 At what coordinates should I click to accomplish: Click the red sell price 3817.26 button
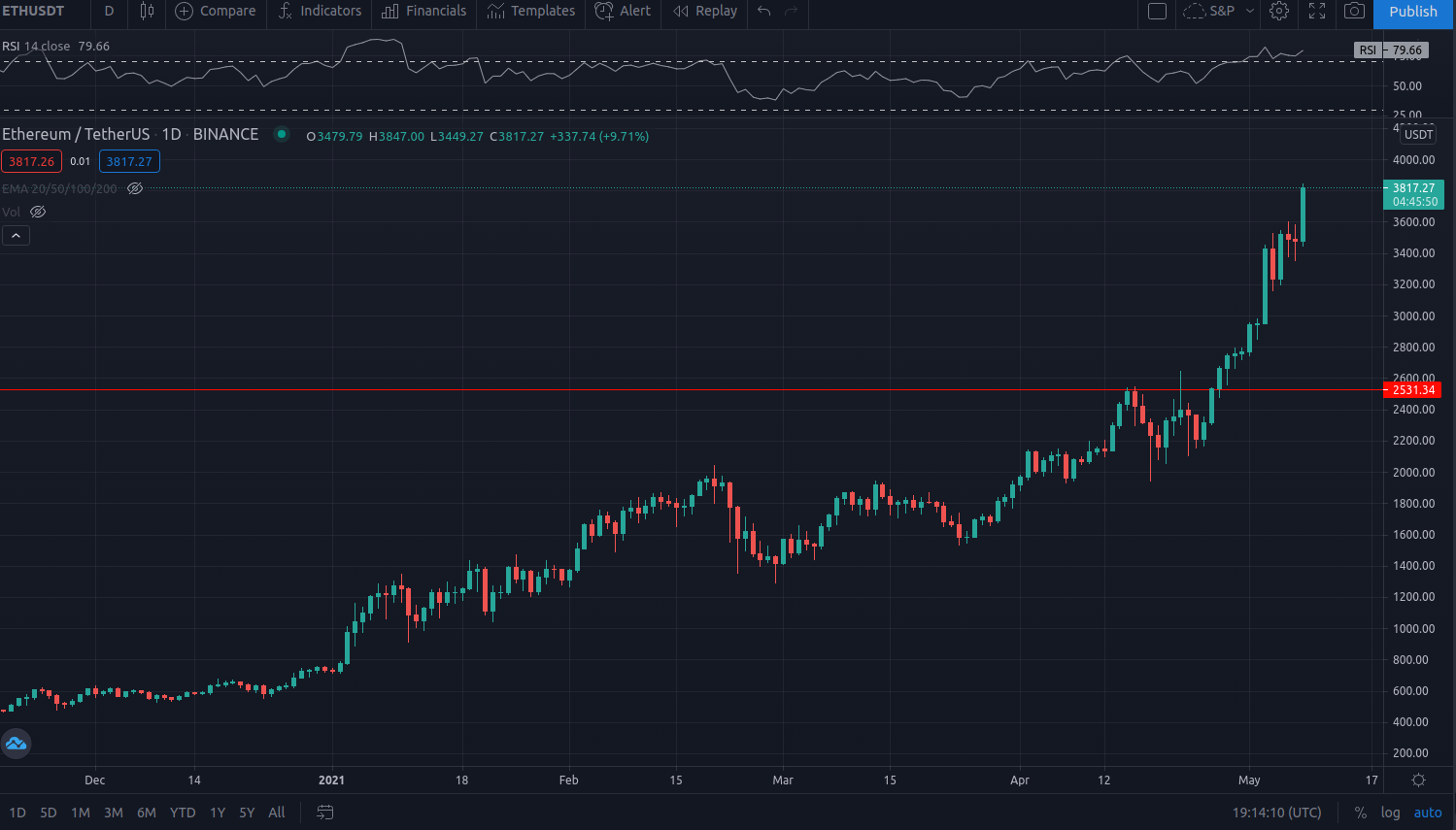coord(31,162)
